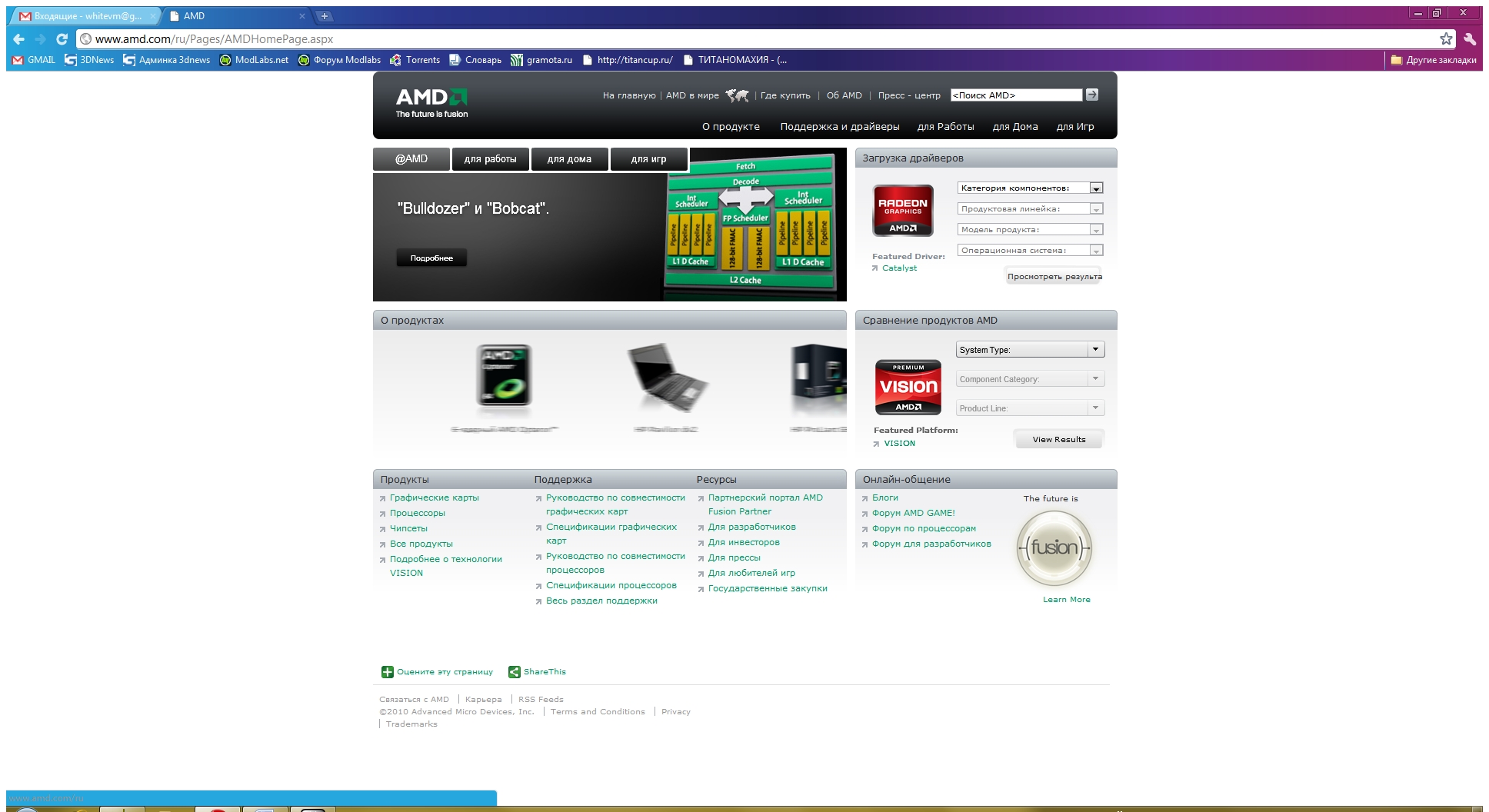This screenshot has height=812, width=1489.
Task: Open Категория компонентов dropdown
Action: 1031,188
